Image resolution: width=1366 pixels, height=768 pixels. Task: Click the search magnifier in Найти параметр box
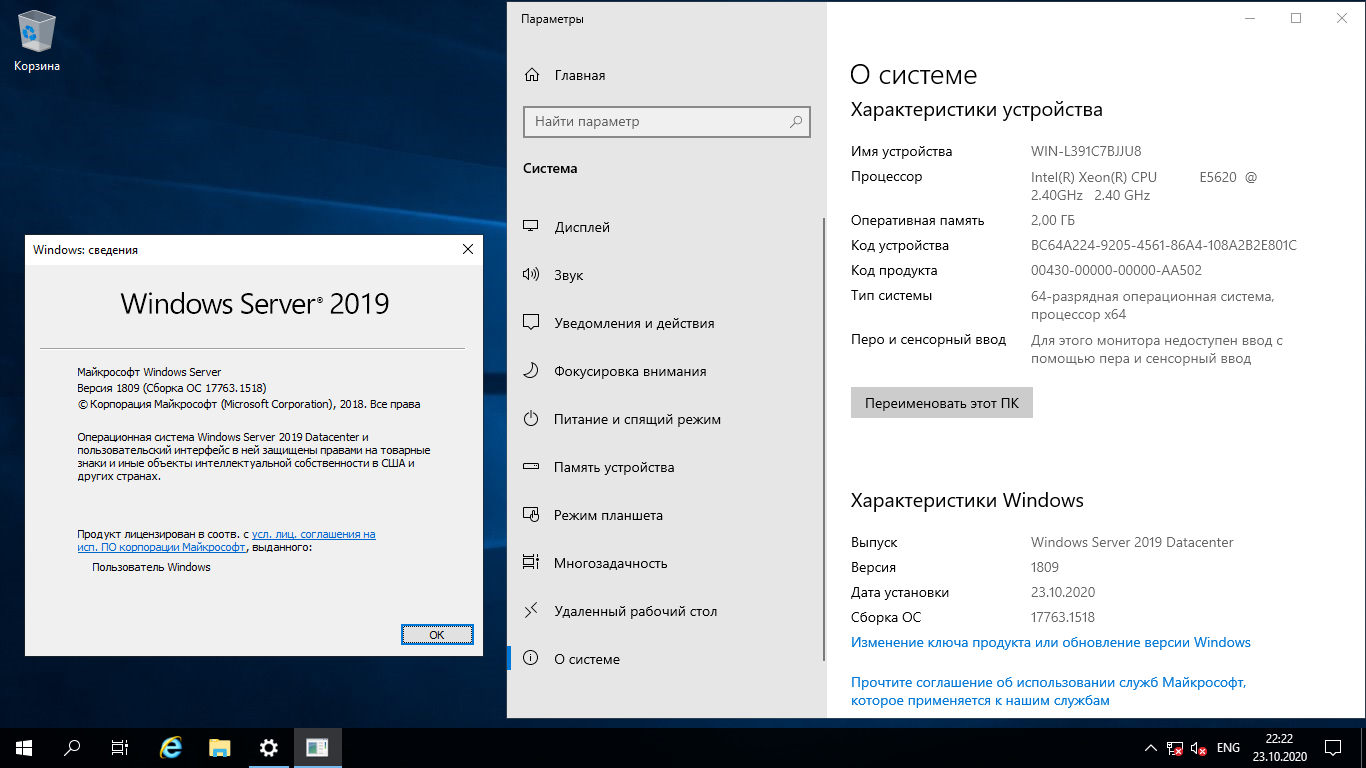pos(796,122)
